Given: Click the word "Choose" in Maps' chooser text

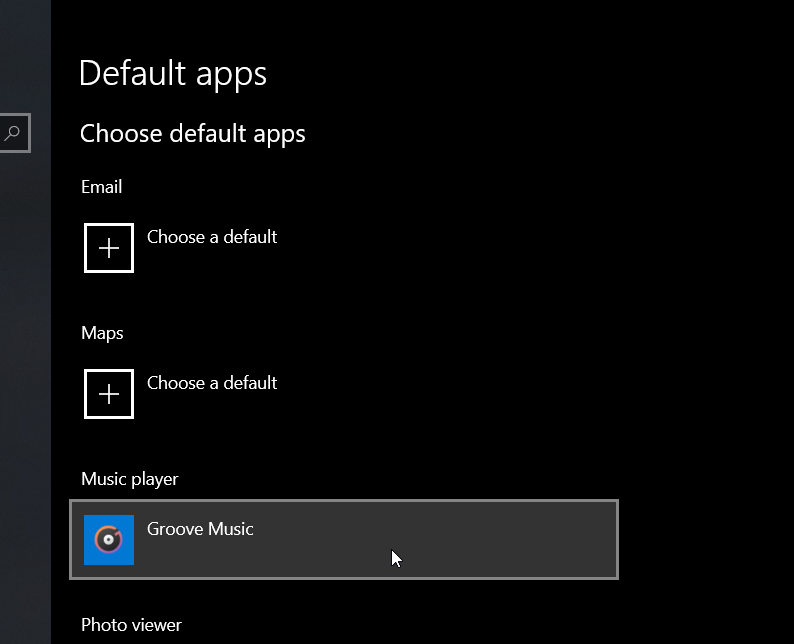Looking at the screenshot, I should (175, 383).
